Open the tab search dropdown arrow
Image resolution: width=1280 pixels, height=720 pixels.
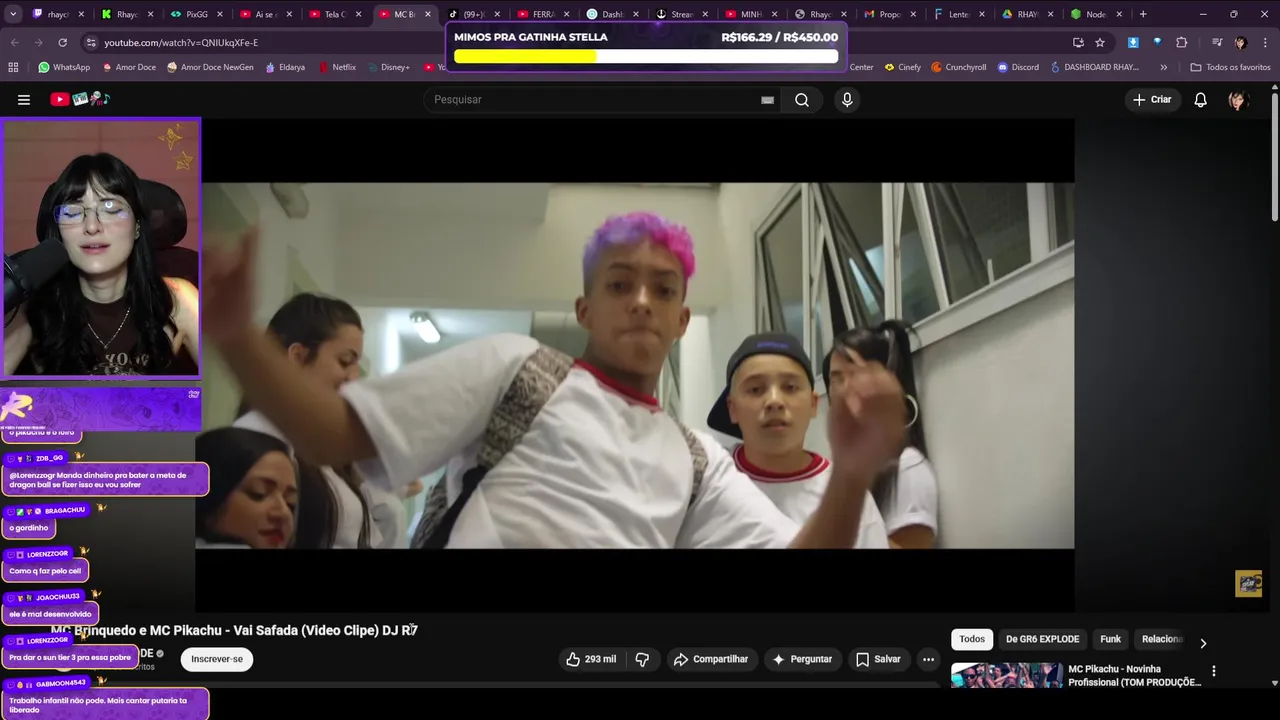pyautogui.click(x=13, y=14)
